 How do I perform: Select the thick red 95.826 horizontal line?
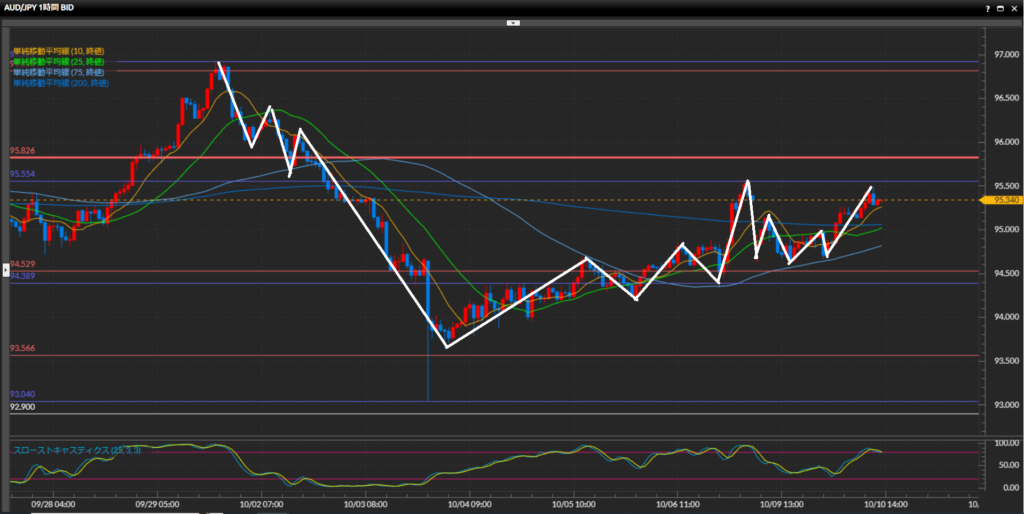point(500,158)
